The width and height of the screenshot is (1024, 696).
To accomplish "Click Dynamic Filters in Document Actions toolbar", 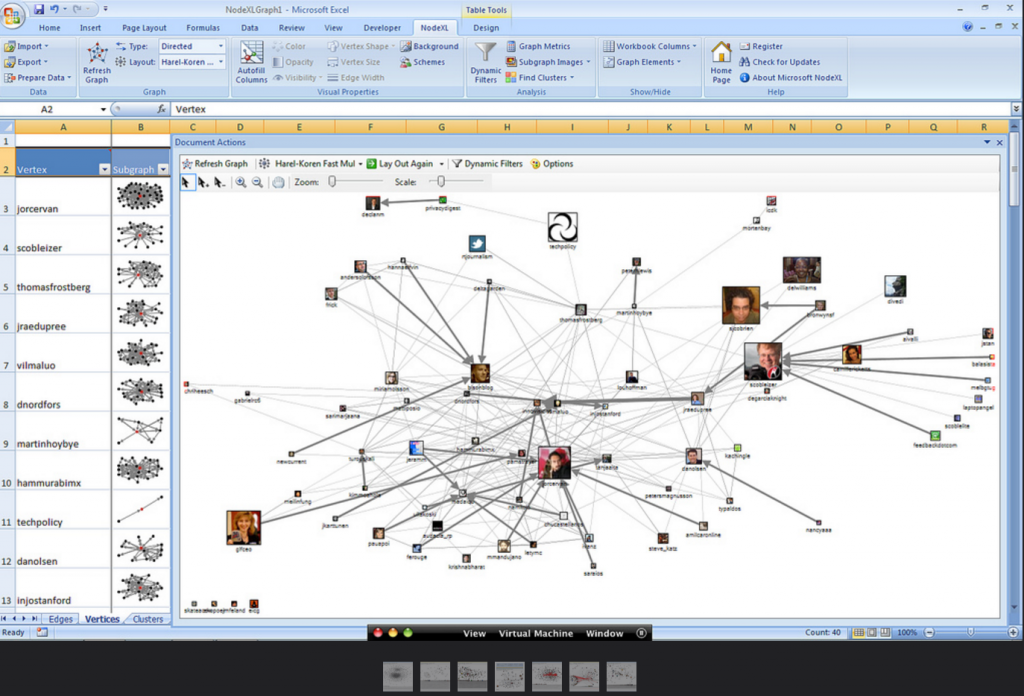I will [487, 164].
